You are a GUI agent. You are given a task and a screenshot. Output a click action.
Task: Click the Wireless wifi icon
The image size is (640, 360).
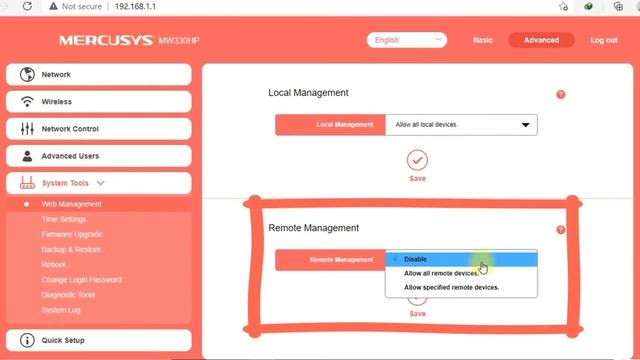(x=27, y=102)
